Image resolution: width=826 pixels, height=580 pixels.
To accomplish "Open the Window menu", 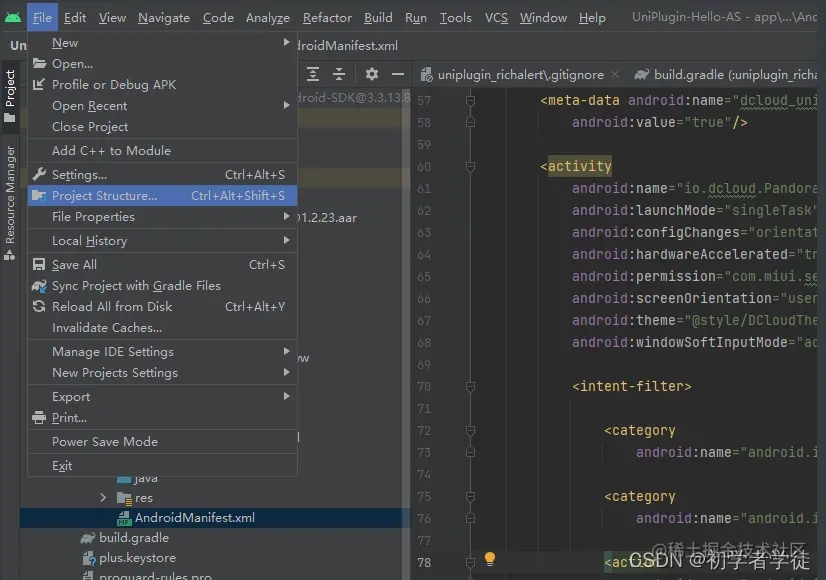I will (x=543, y=18).
